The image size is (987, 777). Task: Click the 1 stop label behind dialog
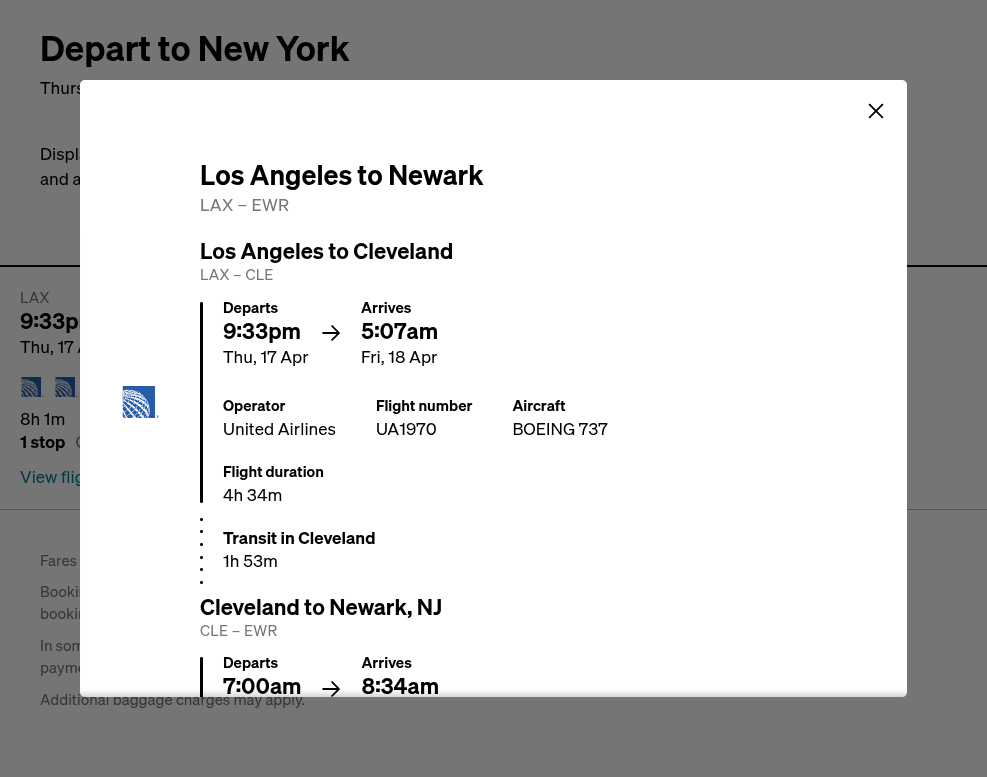point(42,442)
